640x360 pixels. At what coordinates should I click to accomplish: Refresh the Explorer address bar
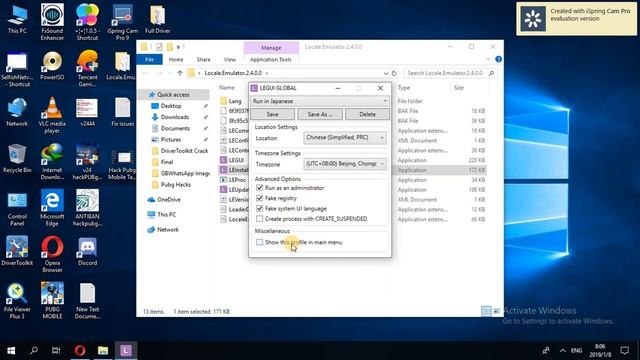[x=394, y=73]
